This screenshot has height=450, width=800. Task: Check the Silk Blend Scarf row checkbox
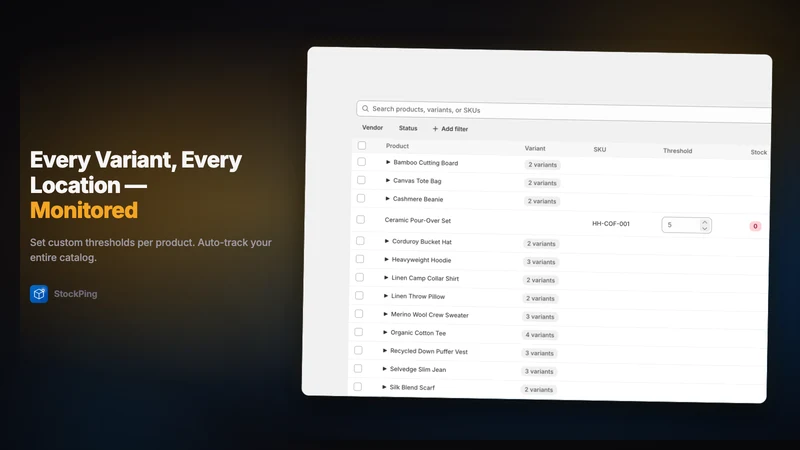pos(358,387)
